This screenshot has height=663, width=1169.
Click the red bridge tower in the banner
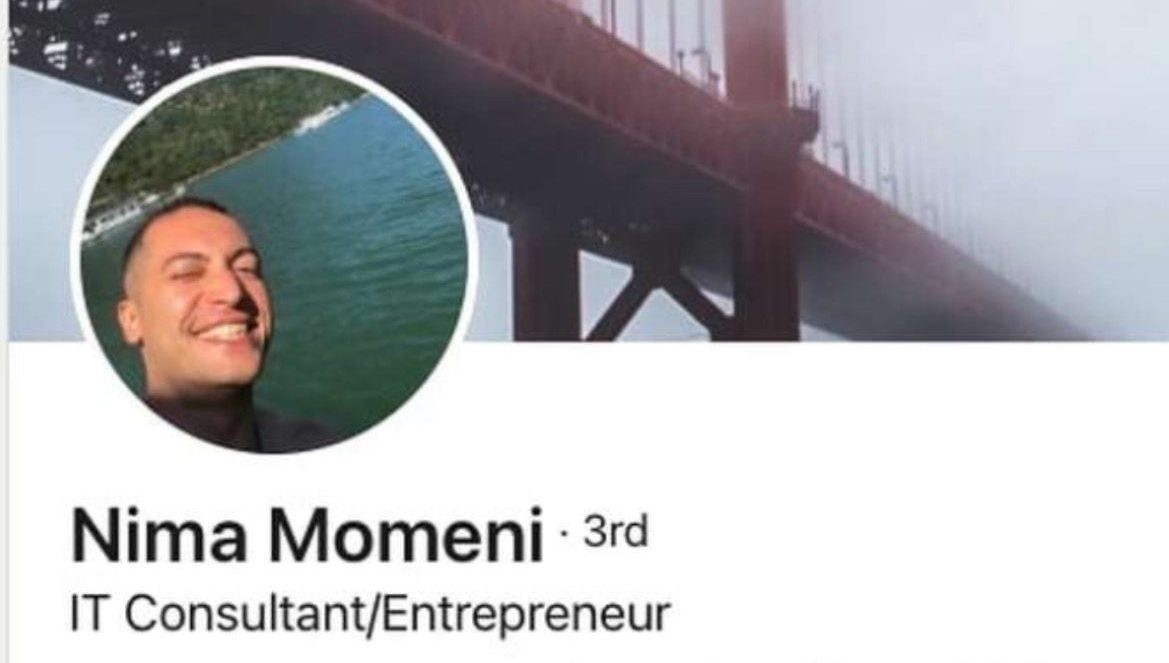(x=760, y=172)
